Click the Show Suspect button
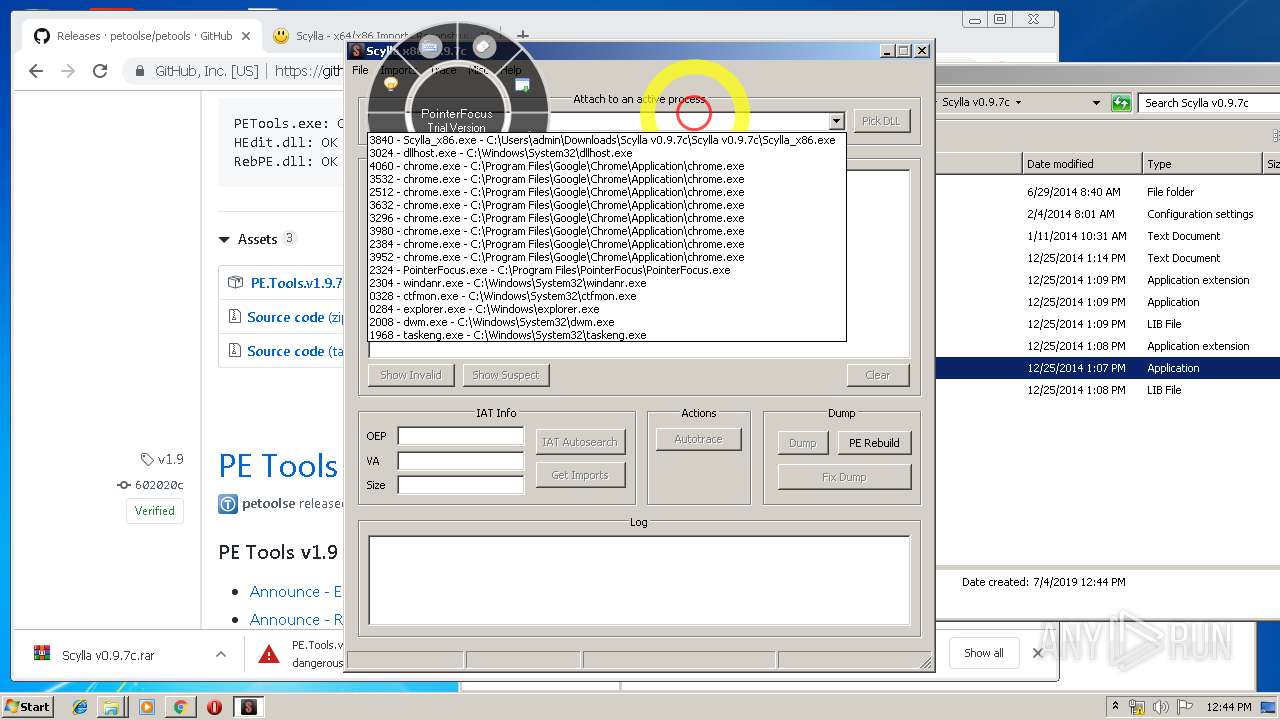Viewport: 1280px width, 720px height. pyautogui.click(x=505, y=375)
